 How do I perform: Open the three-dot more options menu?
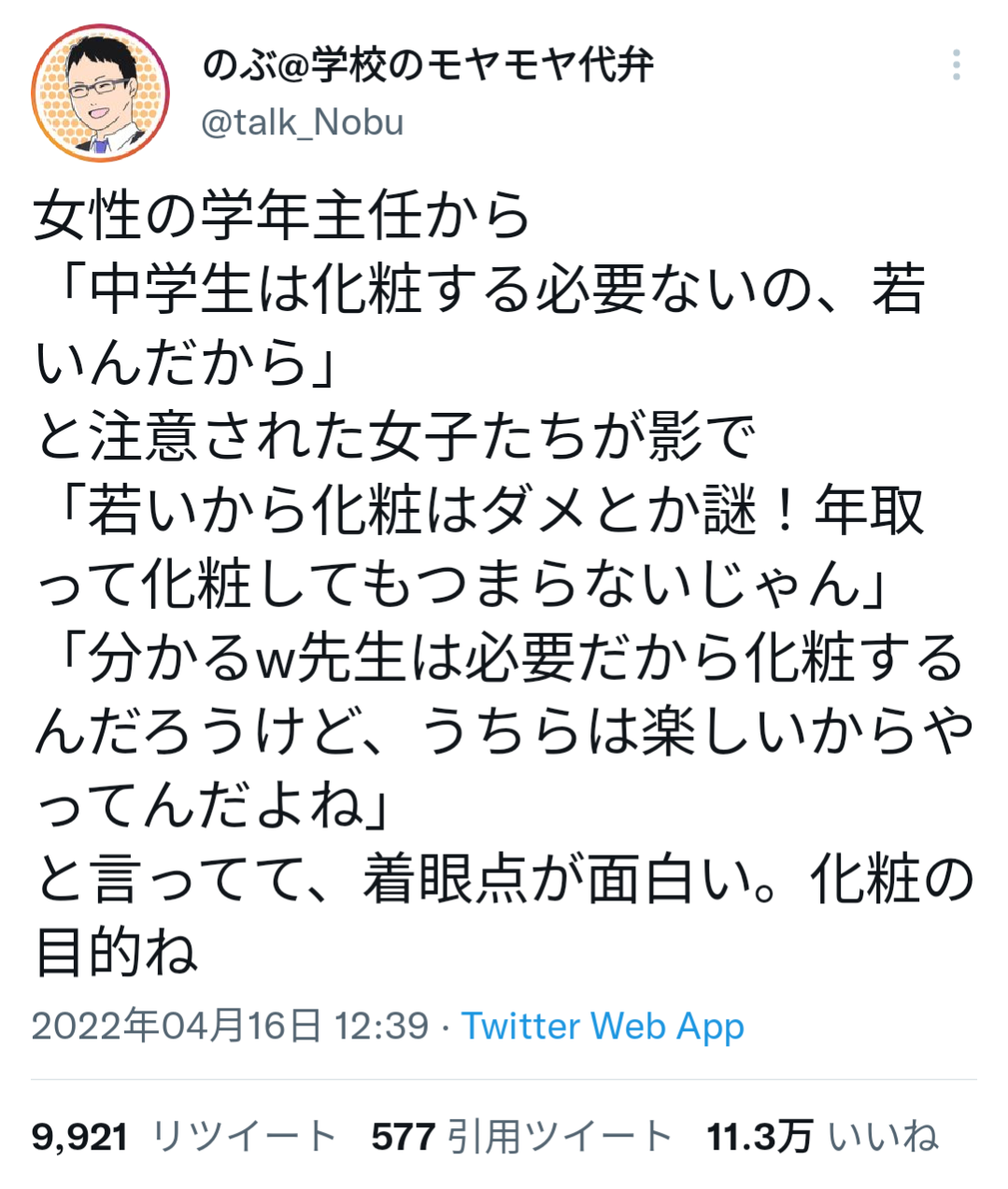[x=956, y=65]
